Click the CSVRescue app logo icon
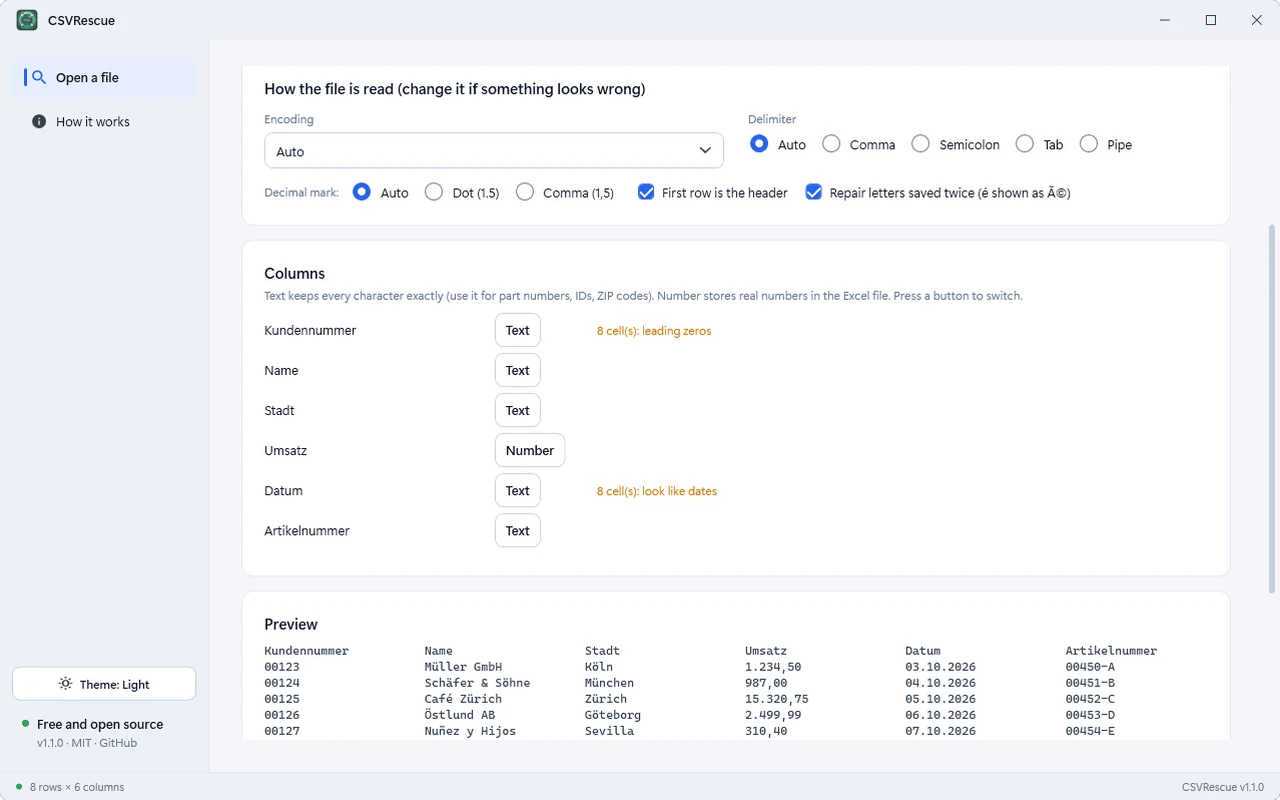The height and width of the screenshot is (800, 1280). pyautogui.click(x=27, y=20)
